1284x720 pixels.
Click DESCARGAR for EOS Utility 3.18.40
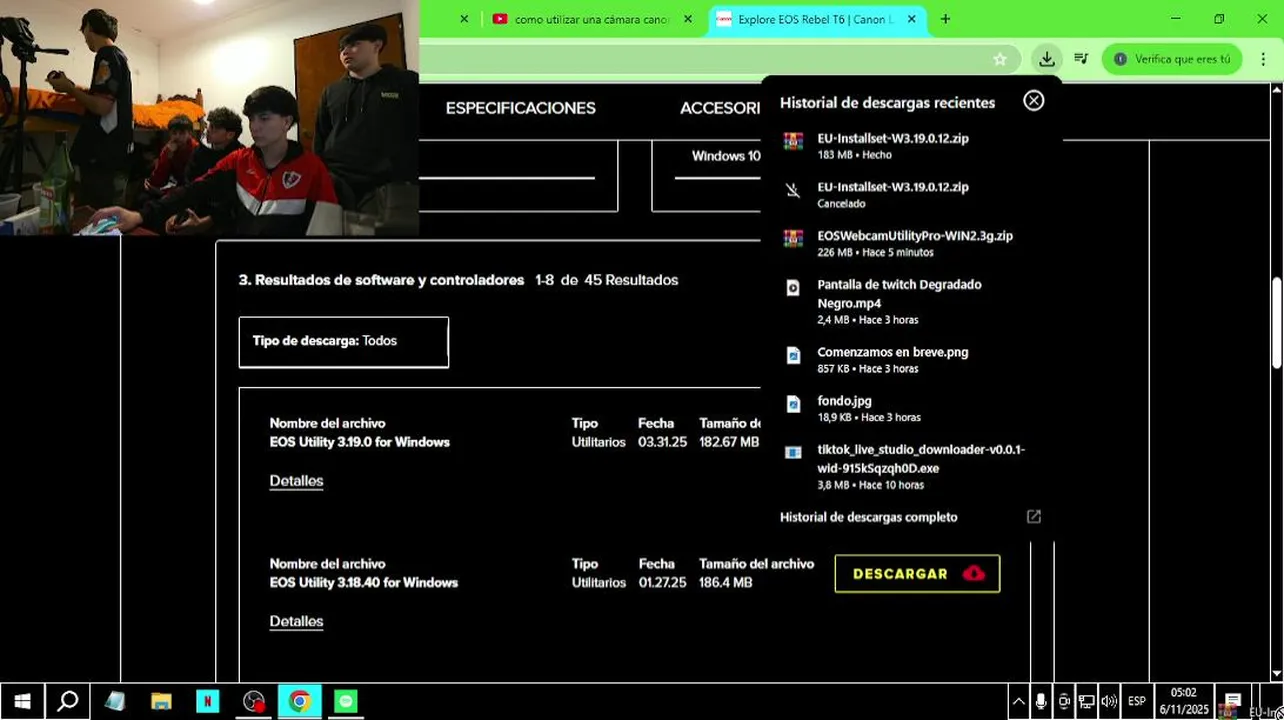pyautogui.click(x=917, y=574)
